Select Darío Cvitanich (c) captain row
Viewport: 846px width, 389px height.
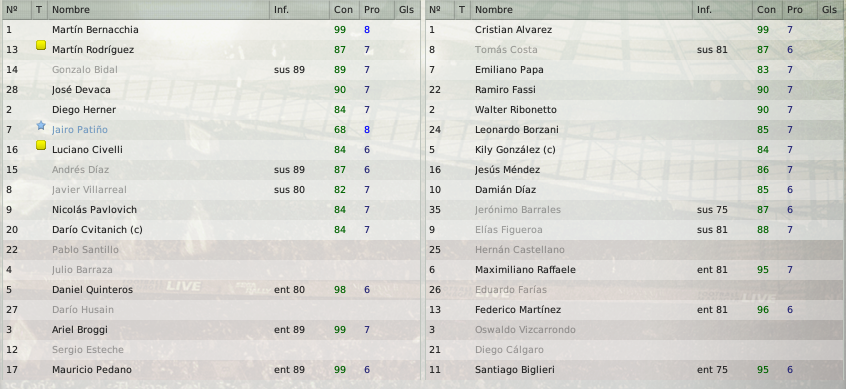coord(212,229)
